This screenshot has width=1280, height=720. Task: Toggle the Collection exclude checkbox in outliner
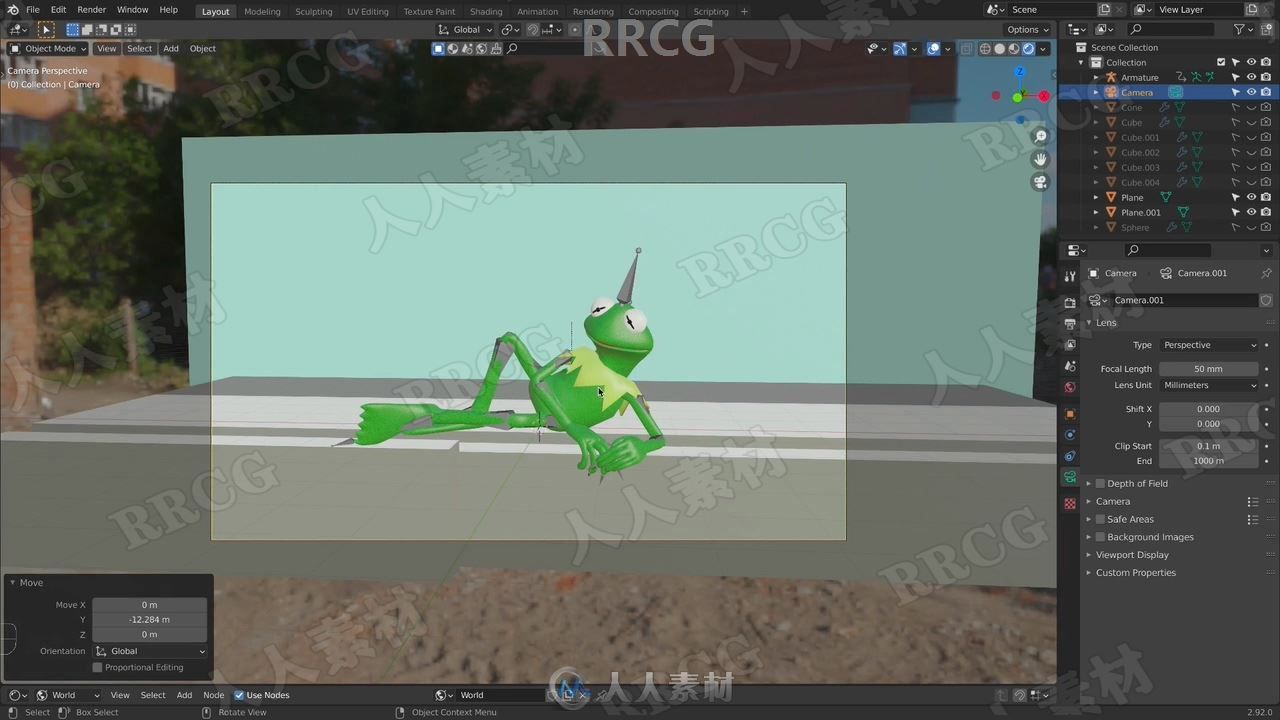(1221, 62)
